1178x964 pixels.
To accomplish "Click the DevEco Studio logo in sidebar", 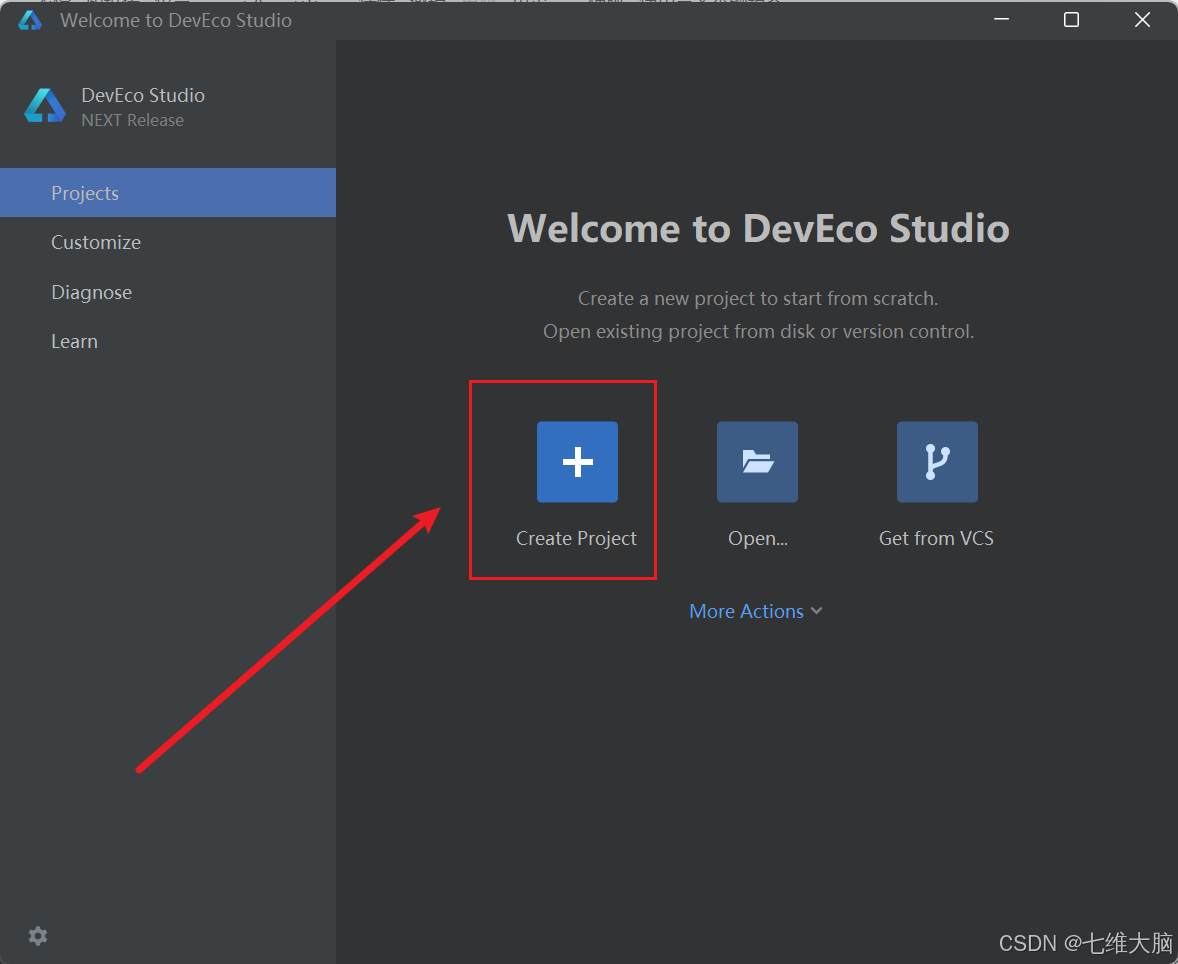I will 45,105.
